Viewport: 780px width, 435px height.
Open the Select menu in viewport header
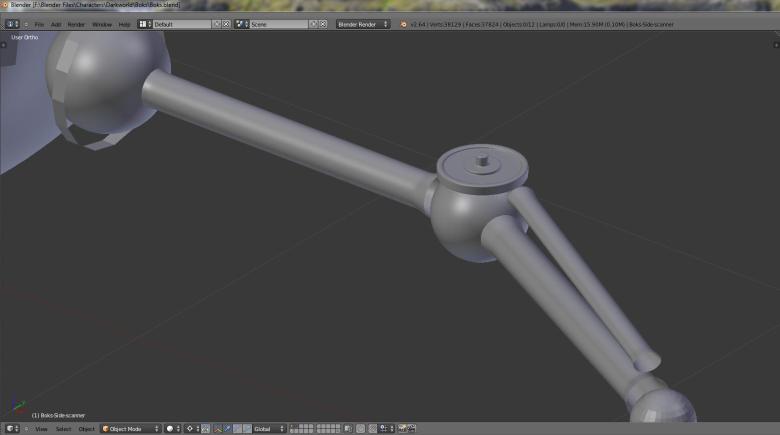[x=63, y=429]
